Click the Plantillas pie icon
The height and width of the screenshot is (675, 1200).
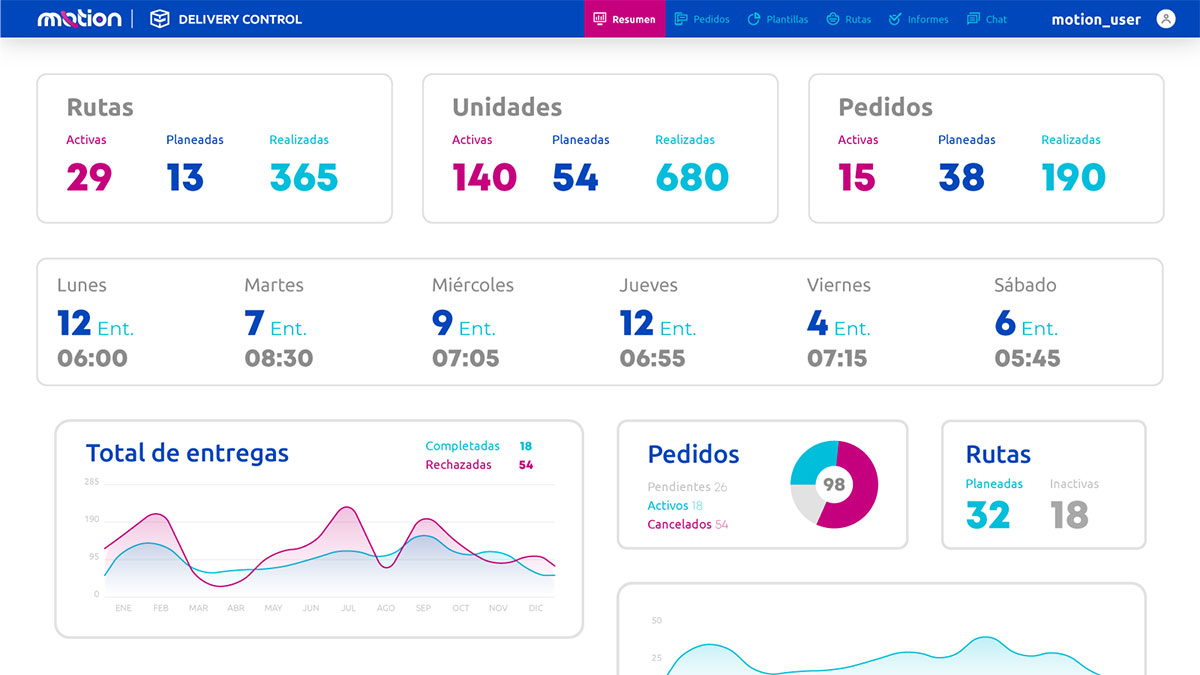(755, 19)
